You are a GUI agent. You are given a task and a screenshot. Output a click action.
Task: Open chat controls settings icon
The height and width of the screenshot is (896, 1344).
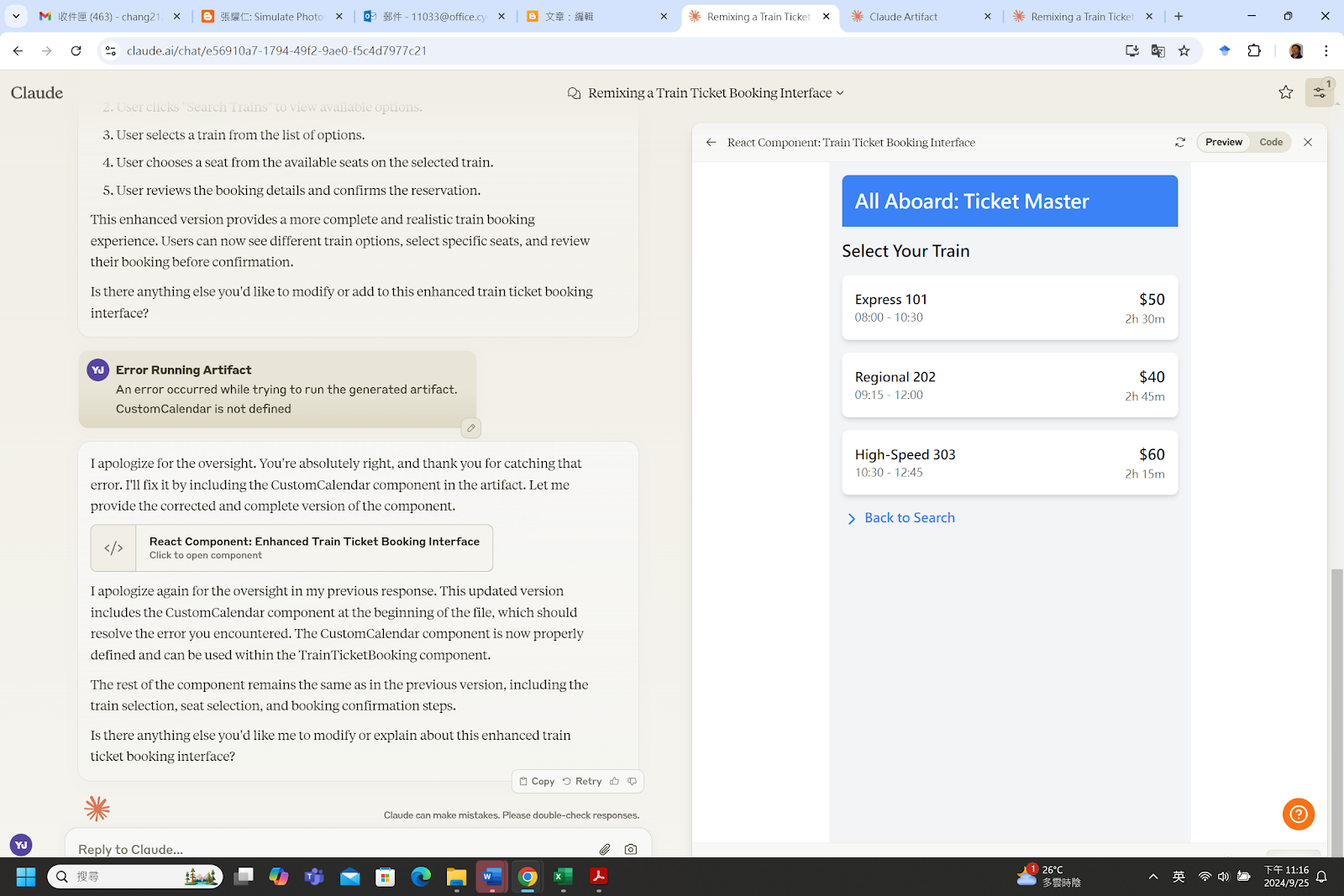pos(1320,92)
